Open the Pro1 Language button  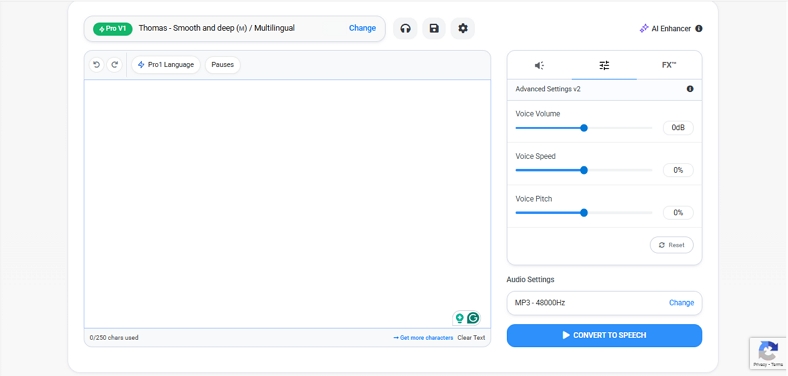coord(166,65)
